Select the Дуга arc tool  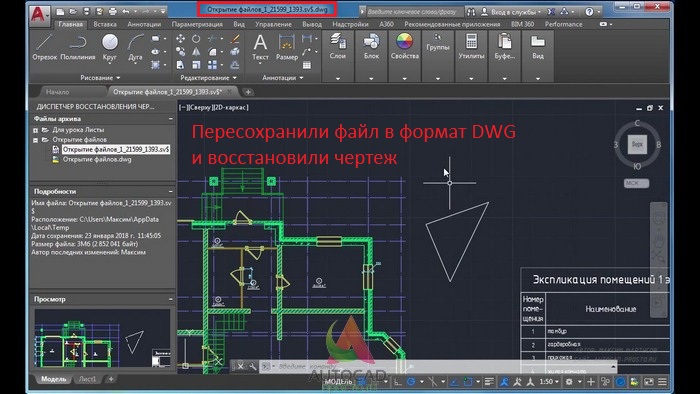point(135,48)
